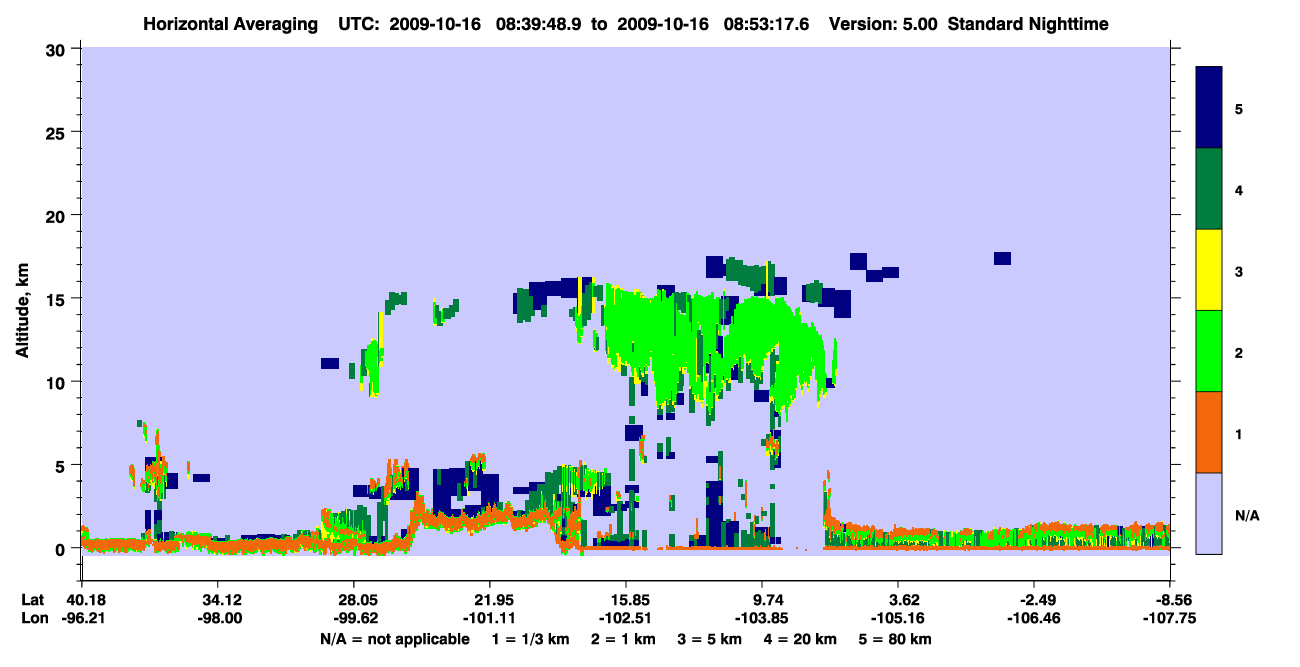Click the yellow colorbar segment labeled 3

tap(1209, 270)
